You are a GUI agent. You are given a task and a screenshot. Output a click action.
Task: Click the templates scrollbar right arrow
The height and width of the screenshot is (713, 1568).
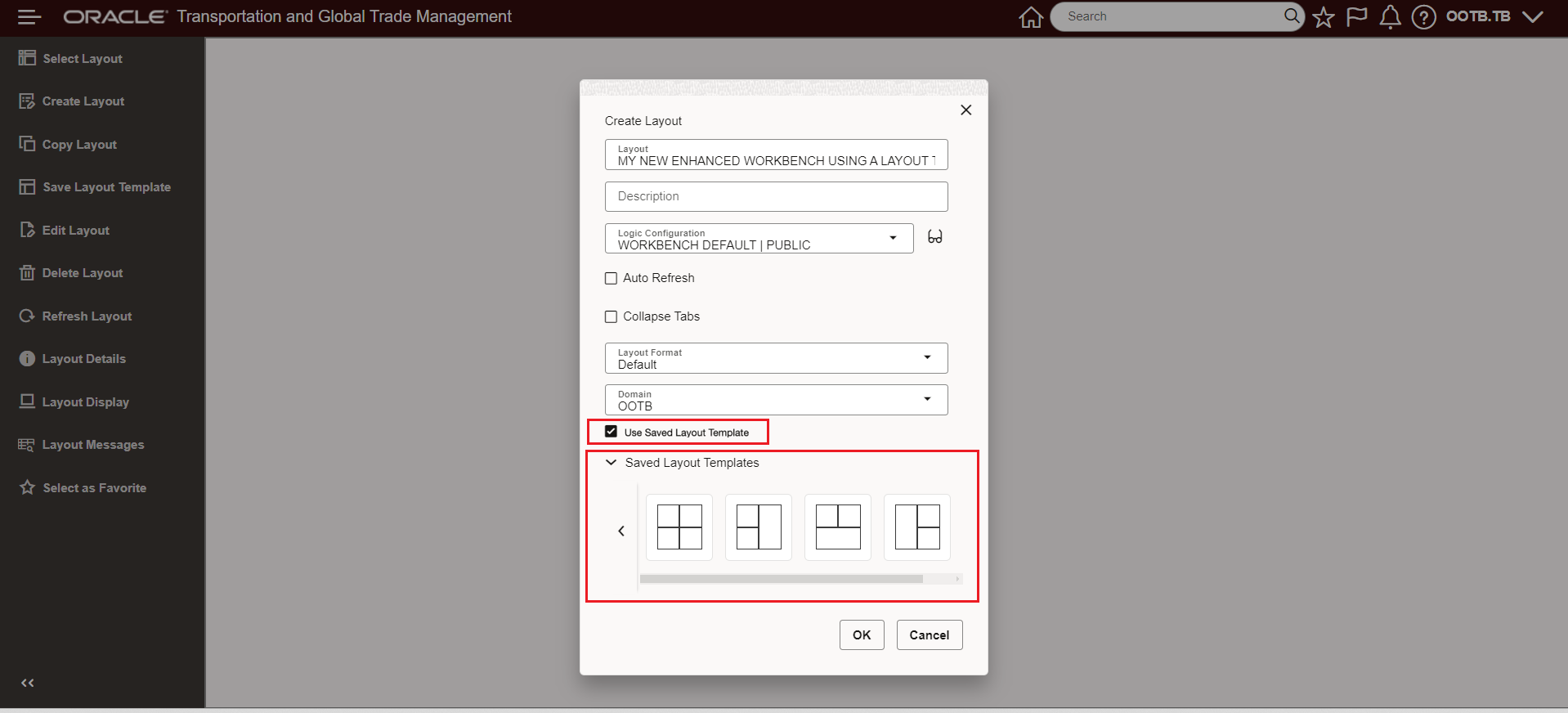(x=957, y=579)
